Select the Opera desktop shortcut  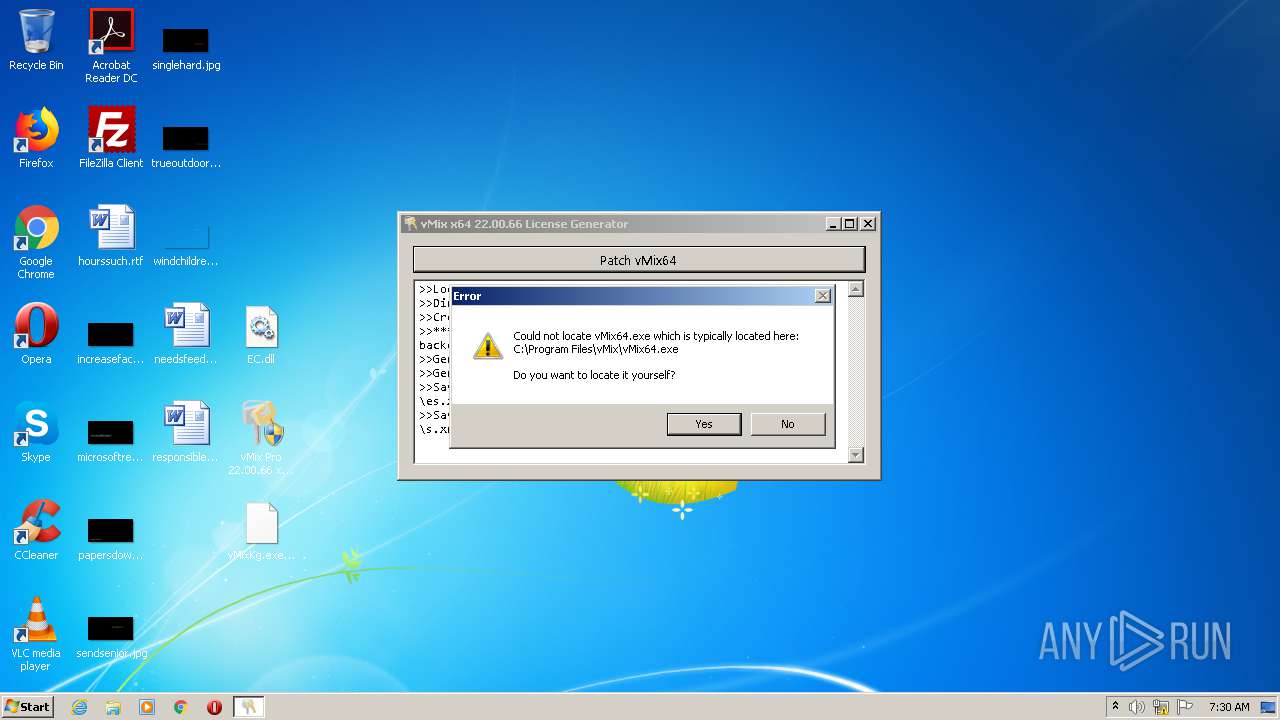[x=36, y=334]
